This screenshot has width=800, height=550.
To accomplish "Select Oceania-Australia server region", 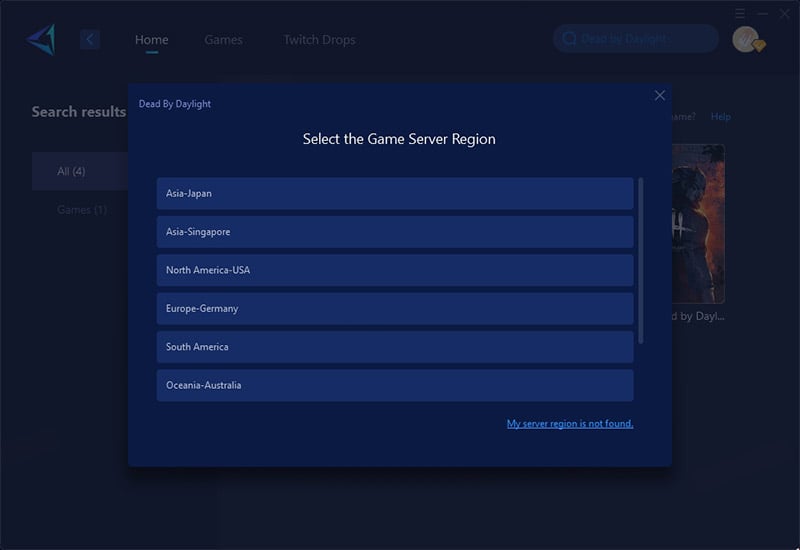I will [x=395, y=385].
